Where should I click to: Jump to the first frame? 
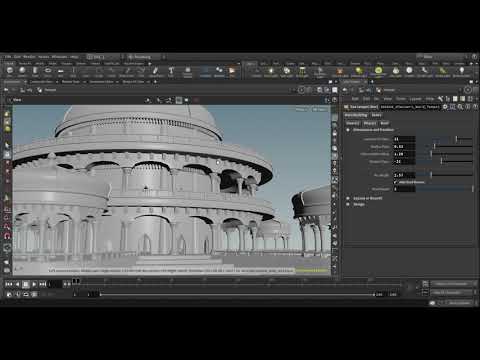pos(9,284)
